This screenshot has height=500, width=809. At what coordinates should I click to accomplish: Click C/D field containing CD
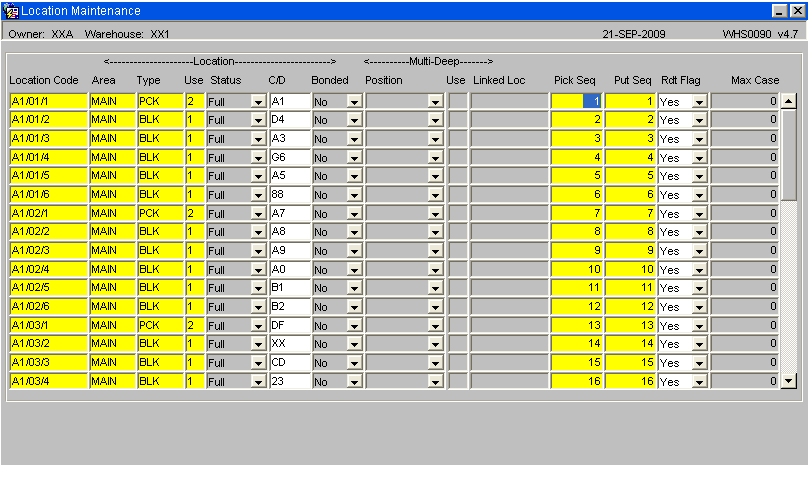(x=290, y=363)
